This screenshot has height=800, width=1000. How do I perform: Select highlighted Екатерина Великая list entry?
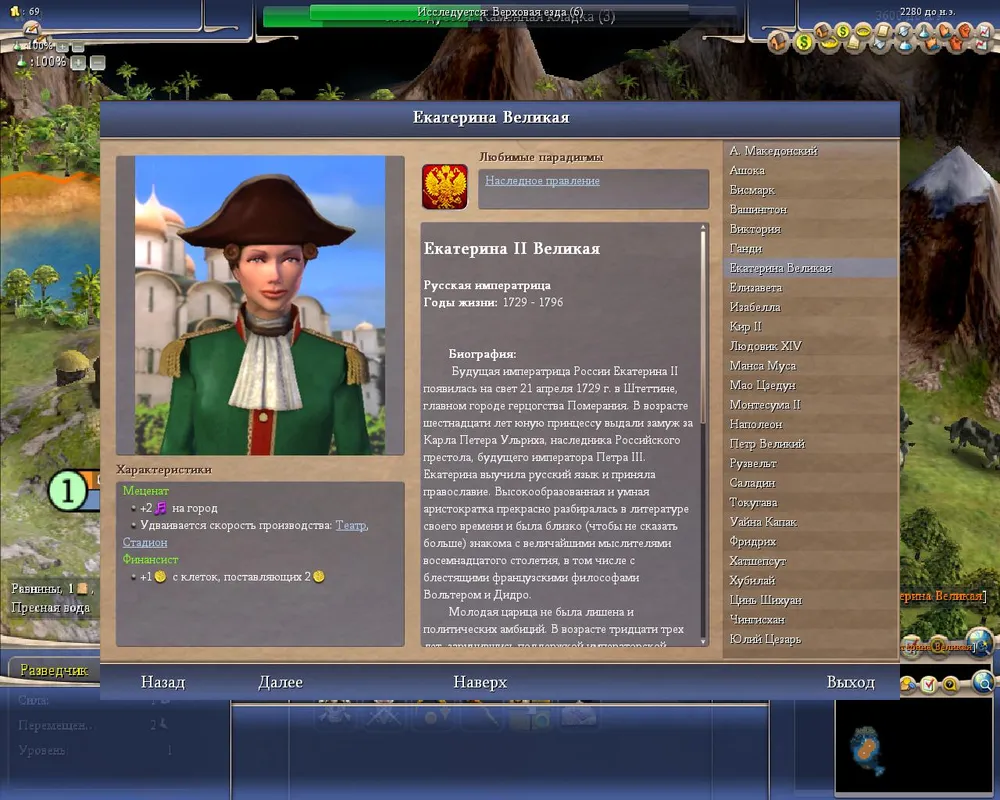point(810,268)
